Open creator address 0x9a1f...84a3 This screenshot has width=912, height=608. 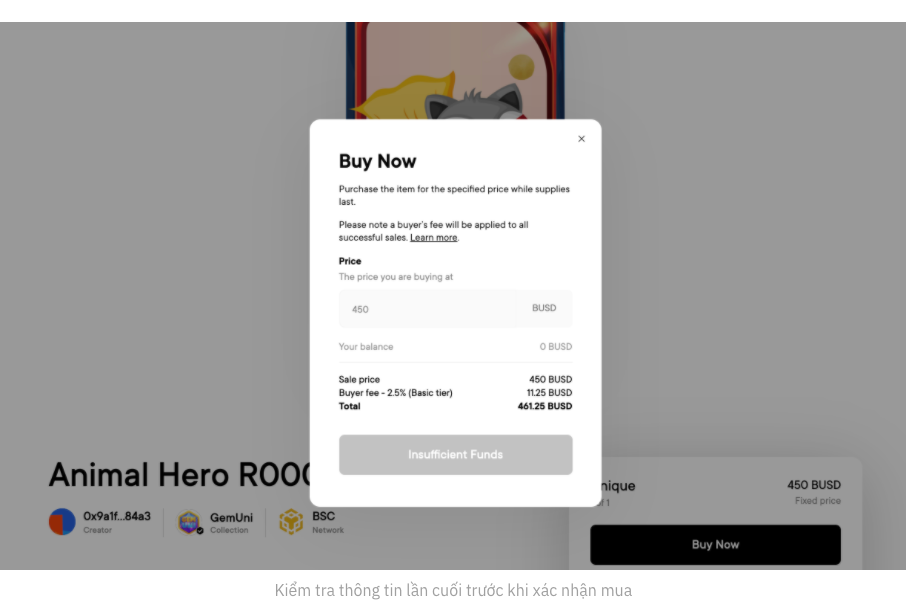click(116, 517)
